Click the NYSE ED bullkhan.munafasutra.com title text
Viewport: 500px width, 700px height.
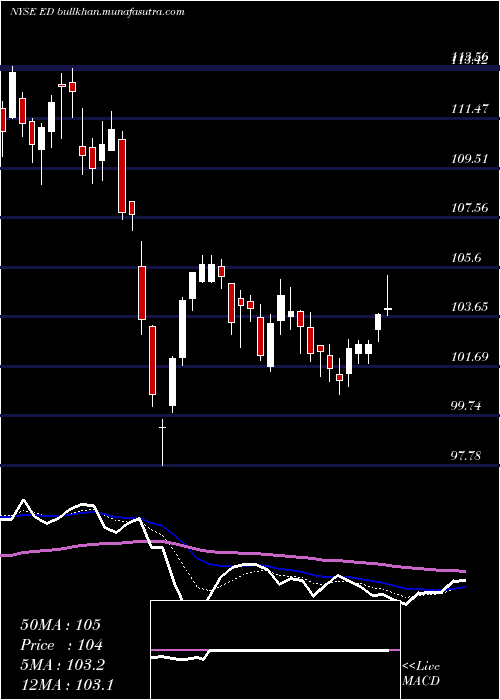(x=97, y=12)
